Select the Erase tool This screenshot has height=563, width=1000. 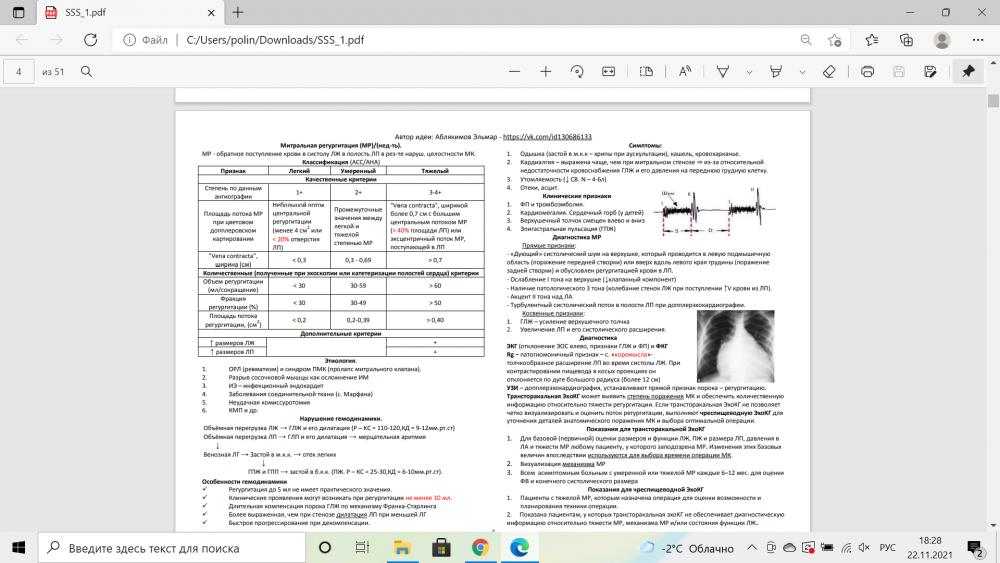pyautogui.click(x=828, y=72)
